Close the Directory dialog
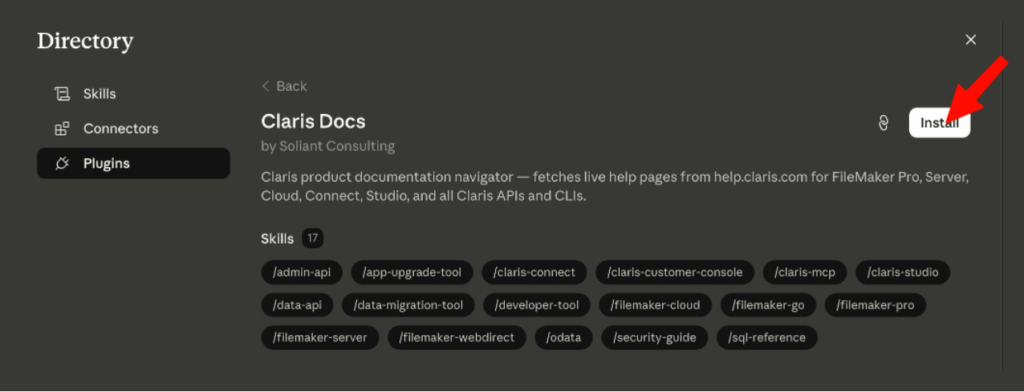 tap(970, 40)
